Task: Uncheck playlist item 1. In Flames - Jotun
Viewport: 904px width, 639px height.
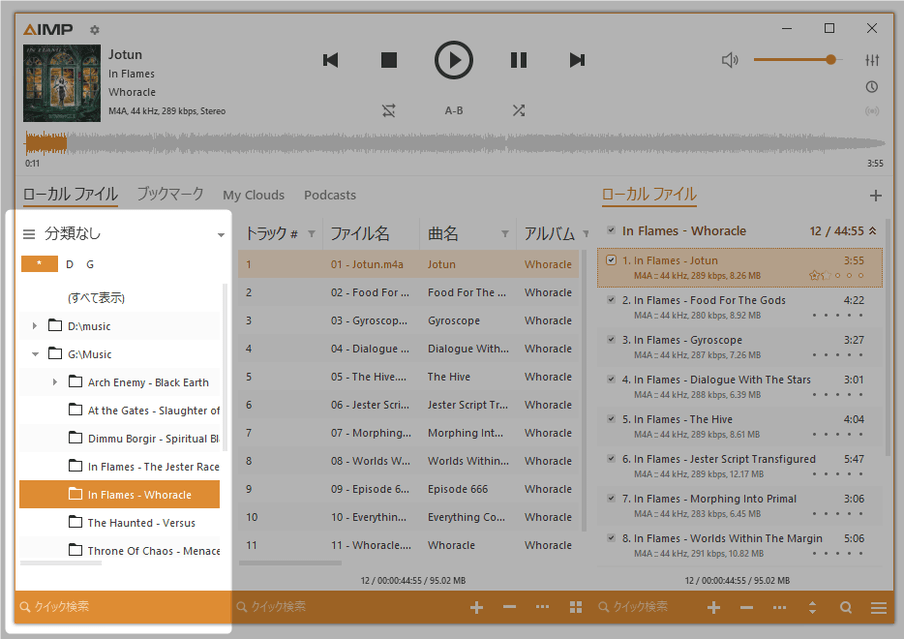Action: tap(611, 260)
